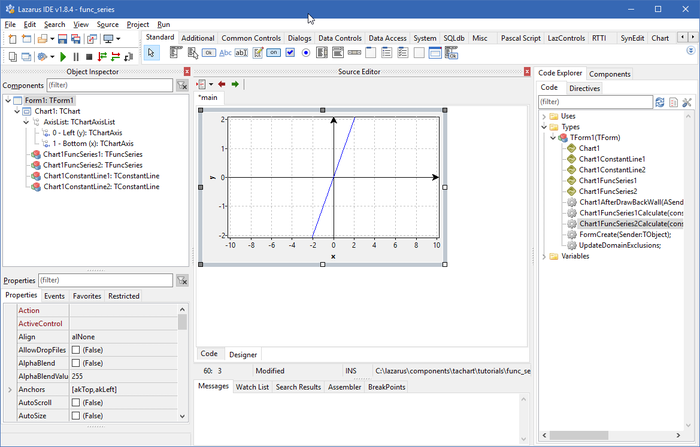Viewport: 700px width, 447px height.
Task: Expand the Anchors property row
Action: point(10,389)
